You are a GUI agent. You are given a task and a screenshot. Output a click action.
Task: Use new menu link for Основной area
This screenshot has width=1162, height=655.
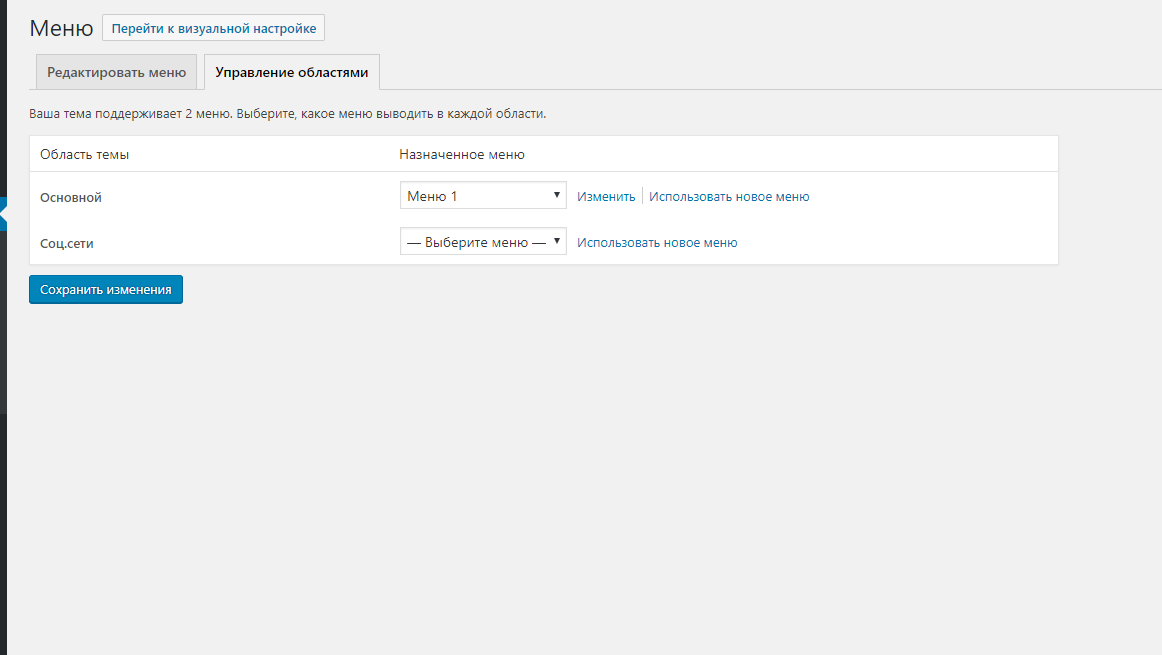click(x=729, y=197)
